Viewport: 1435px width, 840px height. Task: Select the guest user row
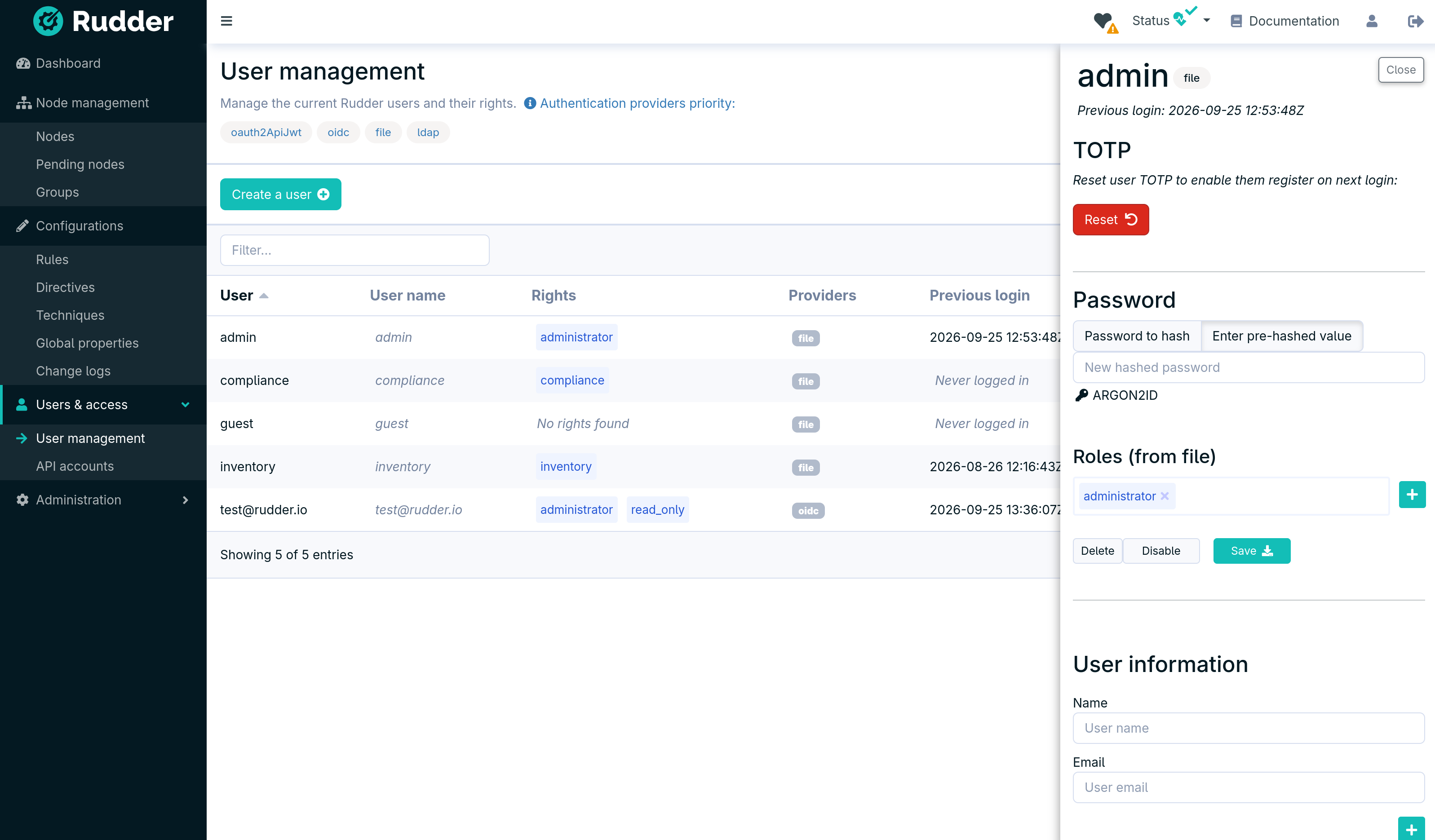coord(633,424)
